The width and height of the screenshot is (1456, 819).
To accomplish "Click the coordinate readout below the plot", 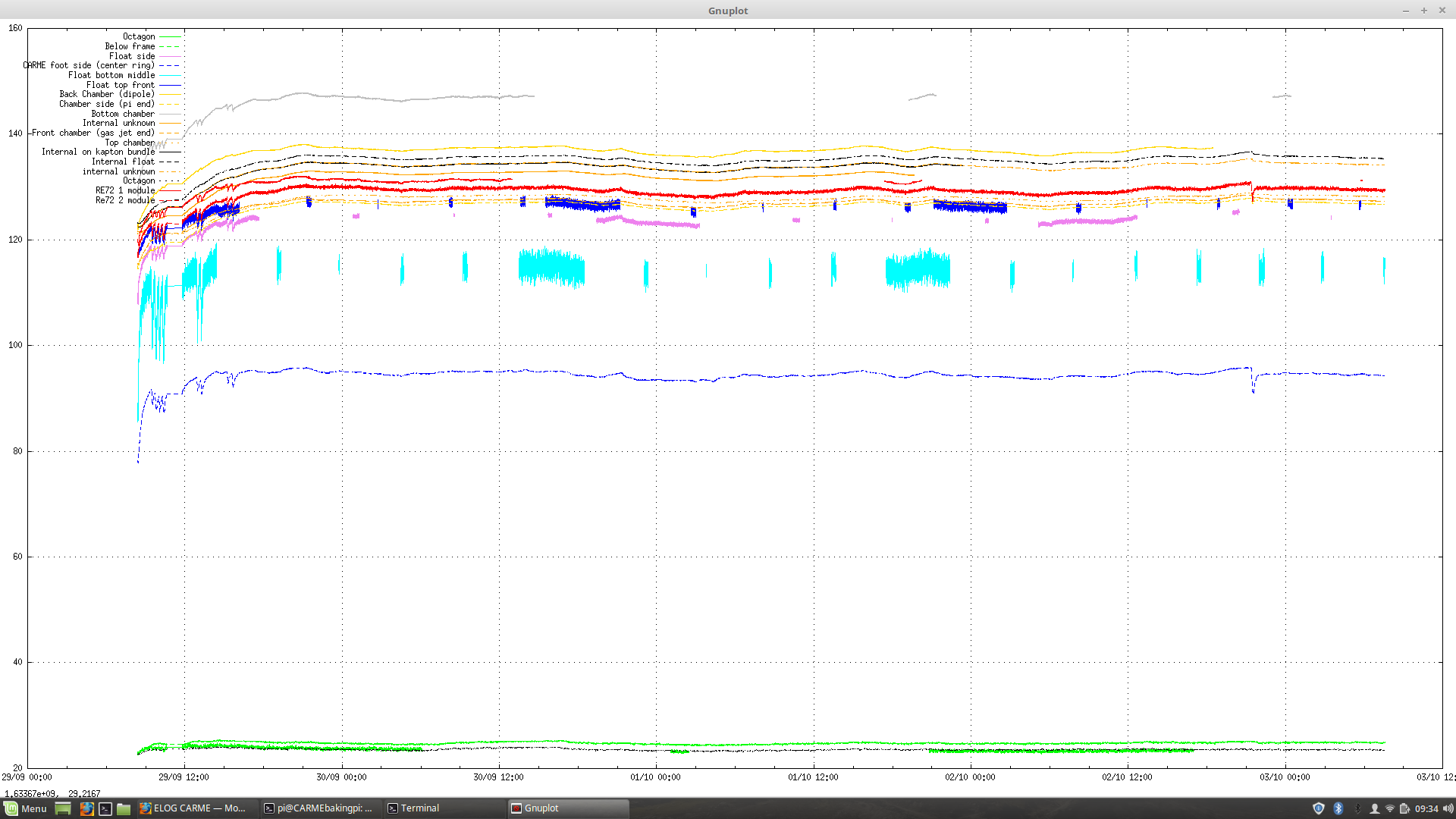I will [53, 792].
